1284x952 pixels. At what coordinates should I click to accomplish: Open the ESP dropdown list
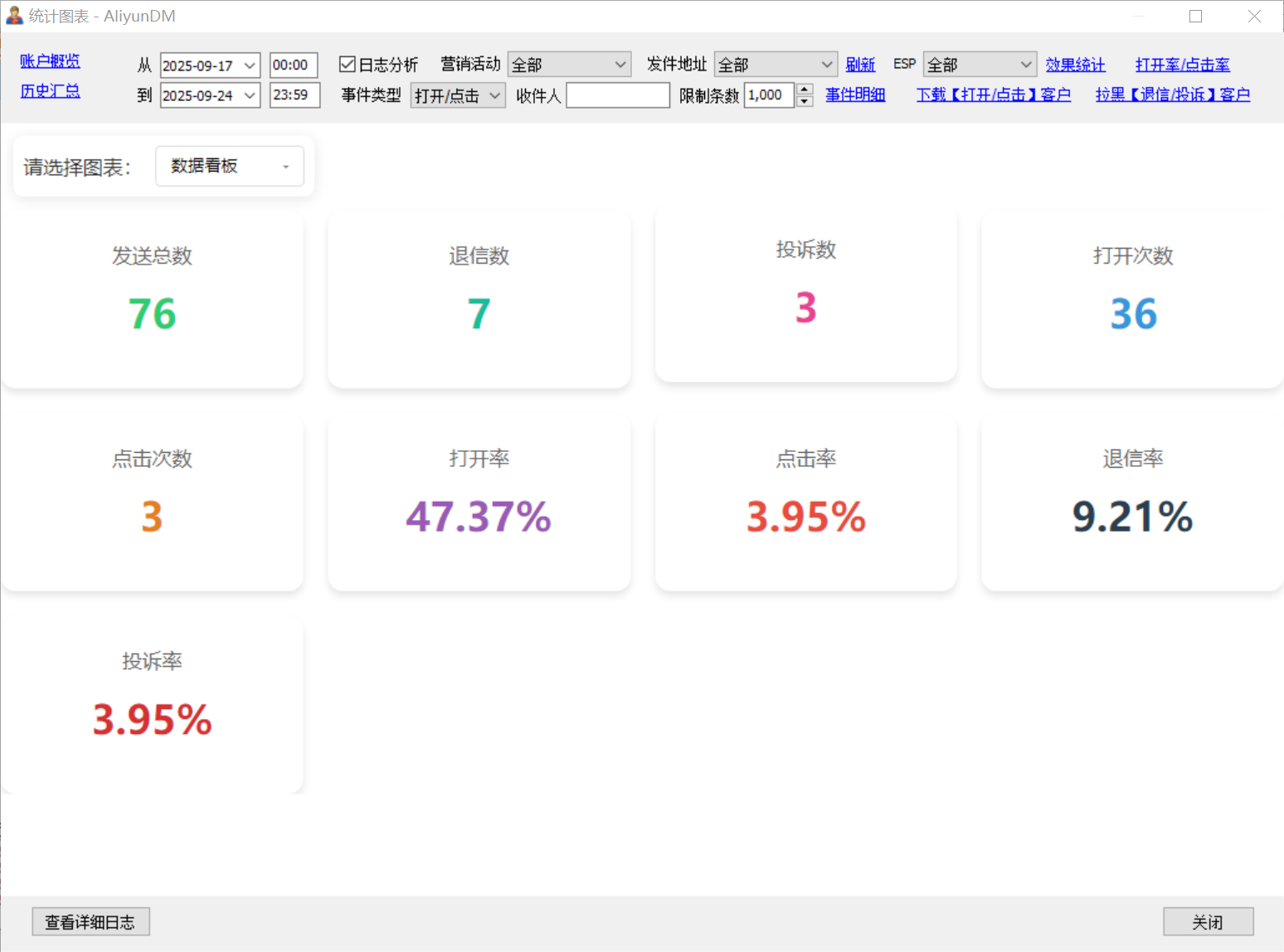coord(1025,65)
